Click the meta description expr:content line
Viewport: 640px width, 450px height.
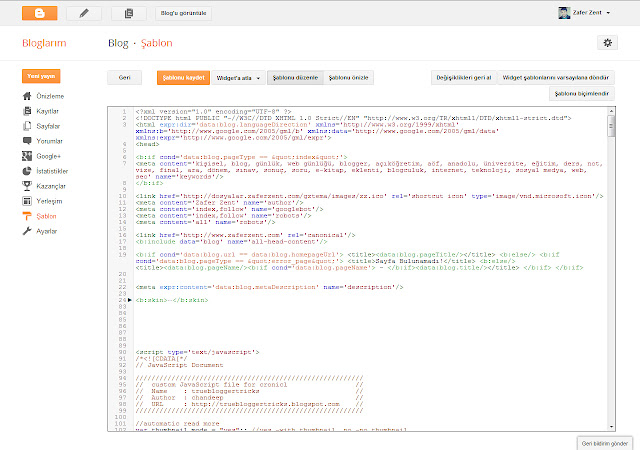point(269,287)
